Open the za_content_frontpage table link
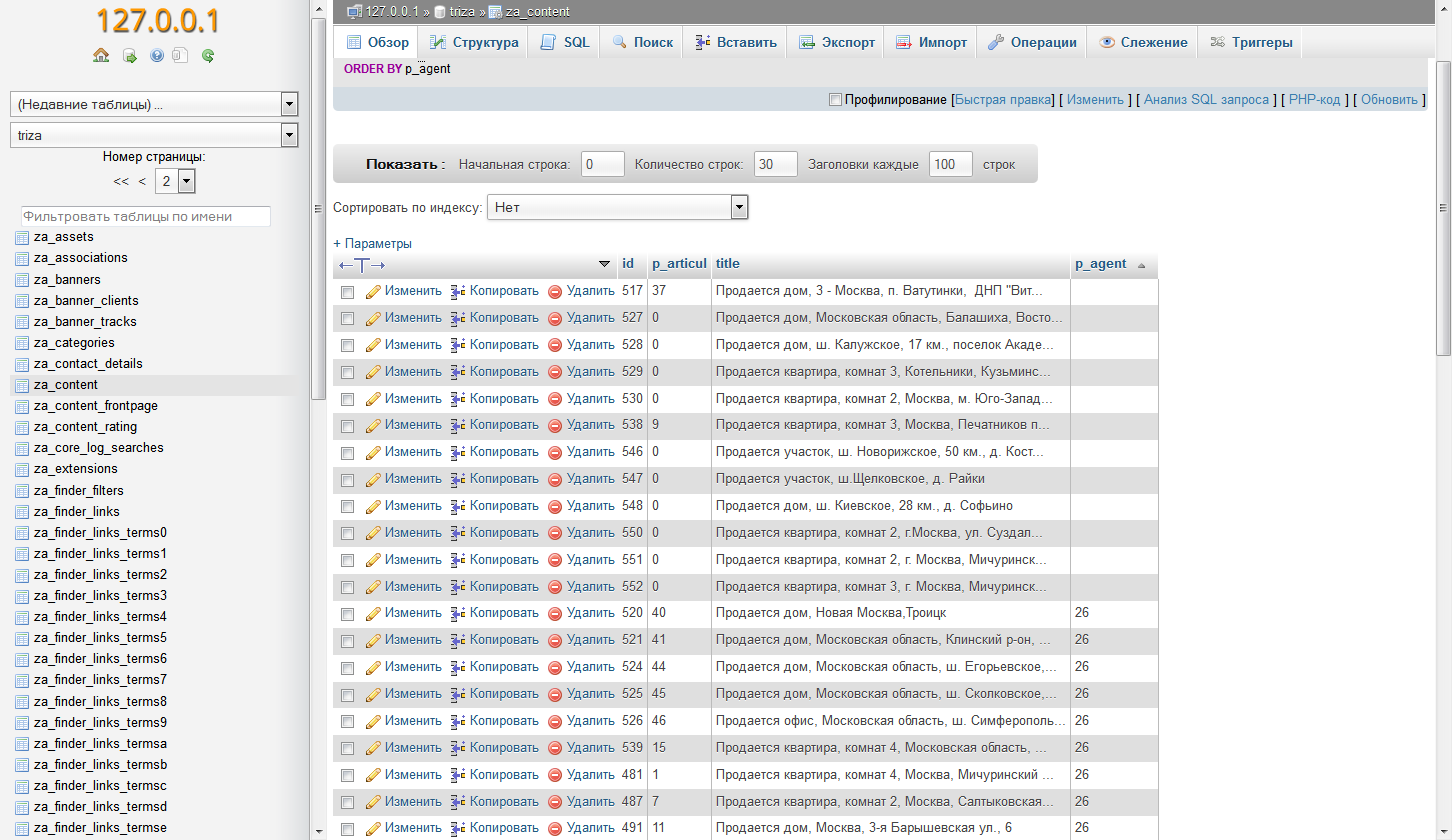 [x=96, y=406]
